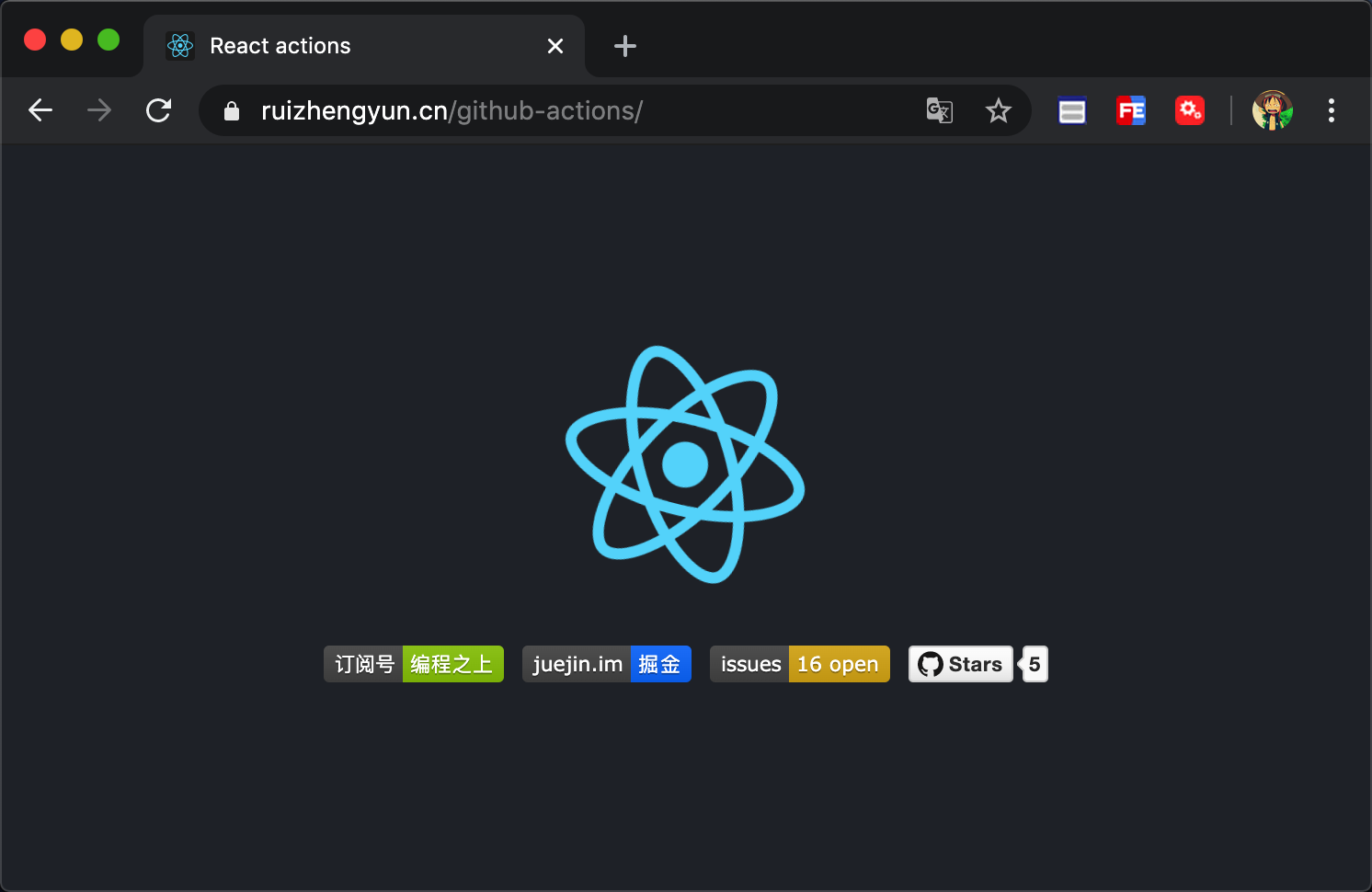Maximize the window with the green button
Image resolution: width=1372 pixels, height=892 pixels.
109,40
